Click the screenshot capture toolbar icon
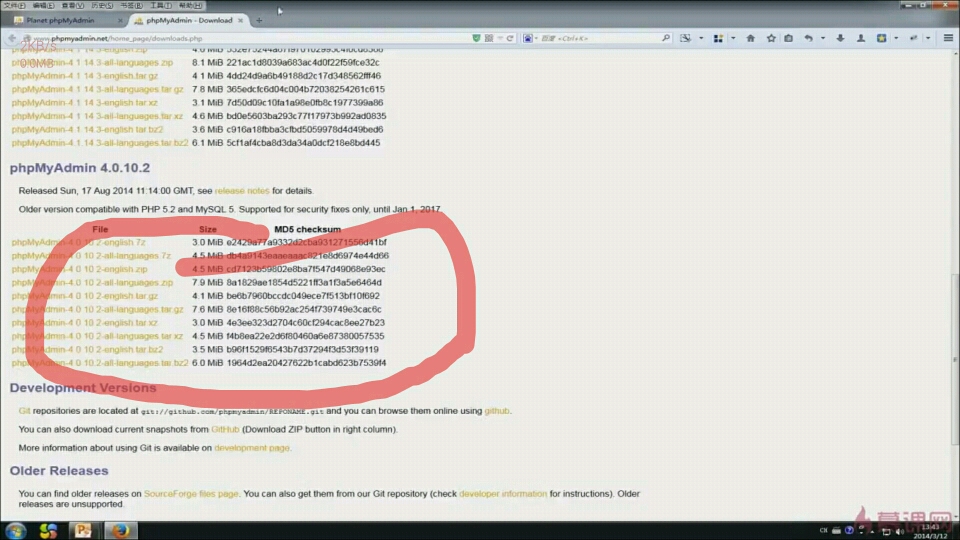Viewport: 960px width, 540px height. pyautogui.click(x=685, y=38)
